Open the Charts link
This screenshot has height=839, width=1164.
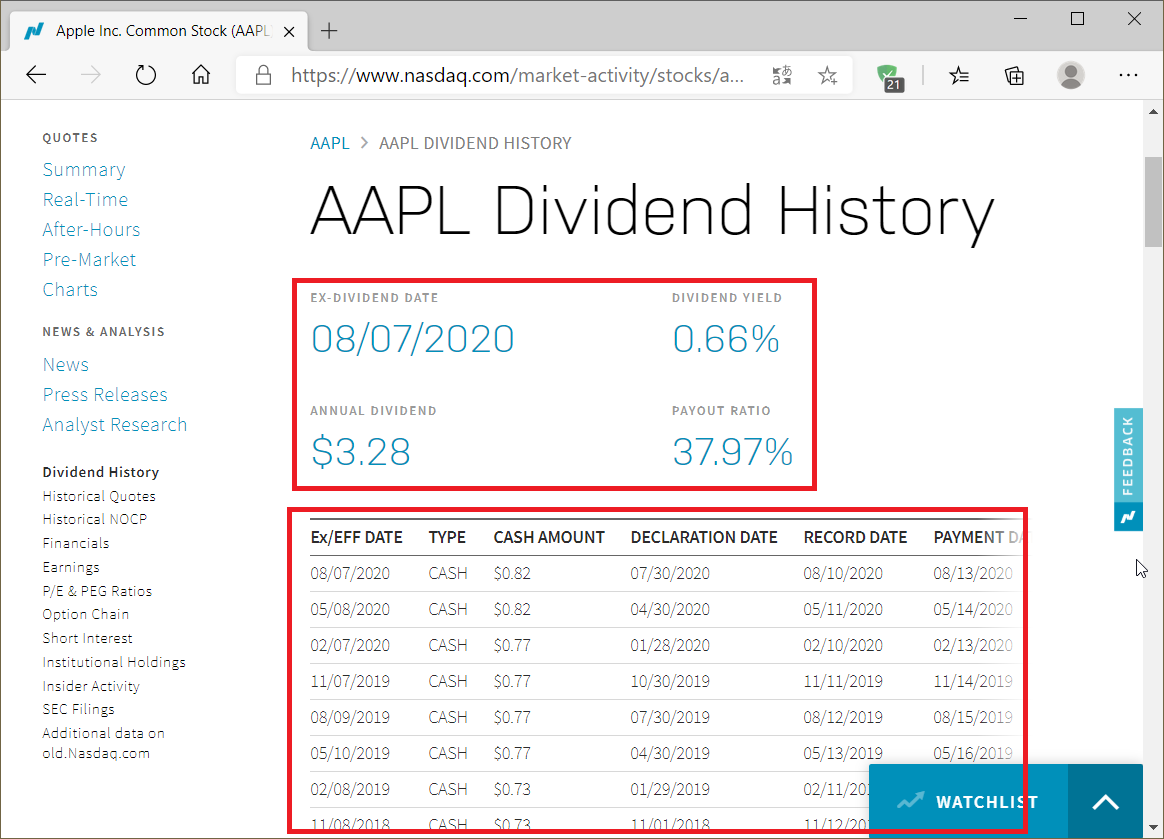(70, 290)
